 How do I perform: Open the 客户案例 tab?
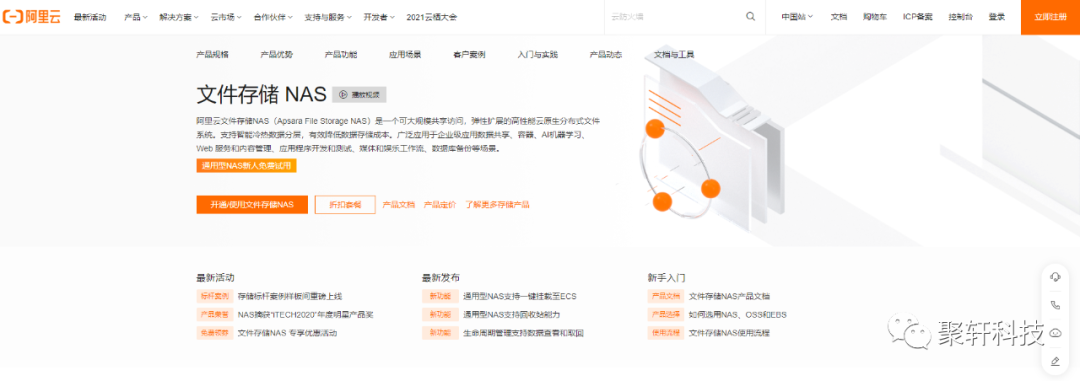[469, 54]
